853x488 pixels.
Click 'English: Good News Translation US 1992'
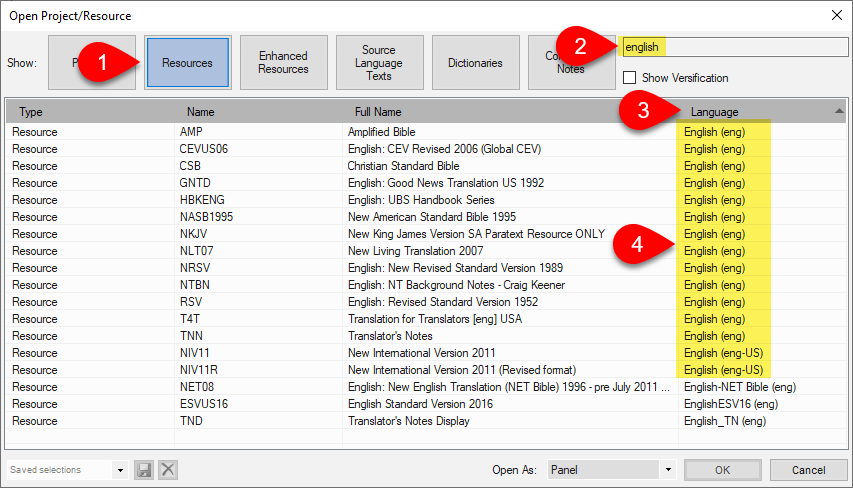coord(446,183)
